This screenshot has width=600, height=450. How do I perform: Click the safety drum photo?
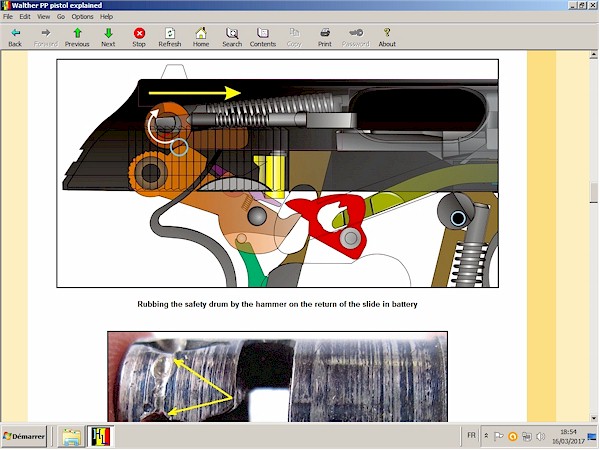click(x=277, y=377)
